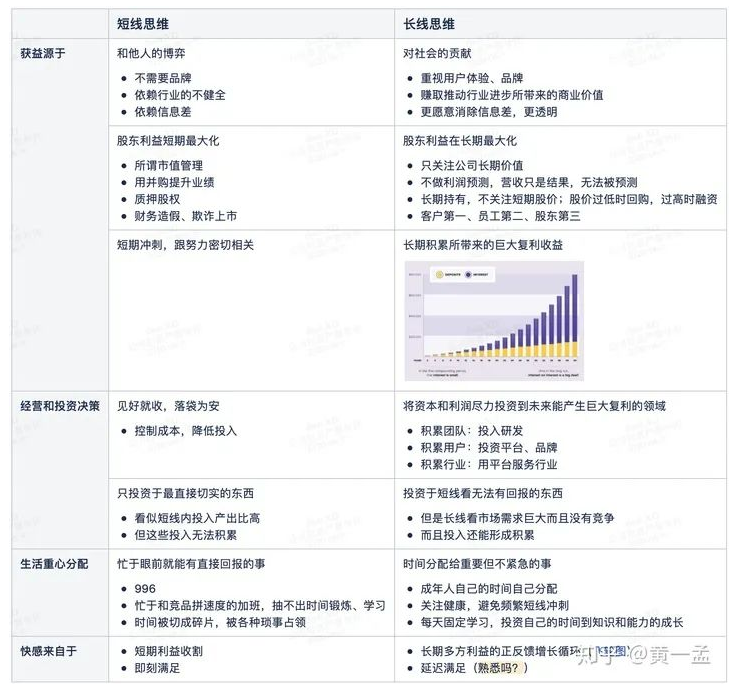Click the bullet '而且投入还能形成积累'

tap(478, 535)
